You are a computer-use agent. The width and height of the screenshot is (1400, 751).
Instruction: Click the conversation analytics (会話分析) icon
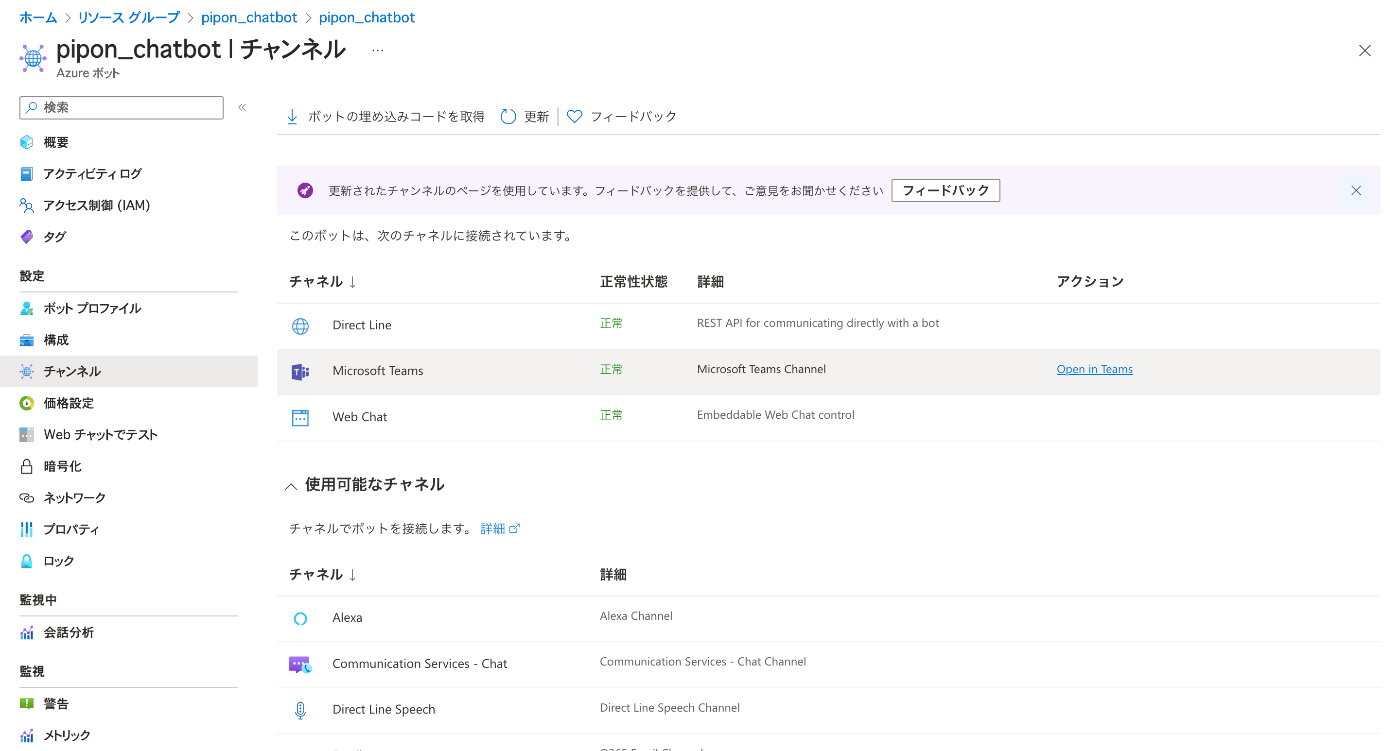[27, 632]
